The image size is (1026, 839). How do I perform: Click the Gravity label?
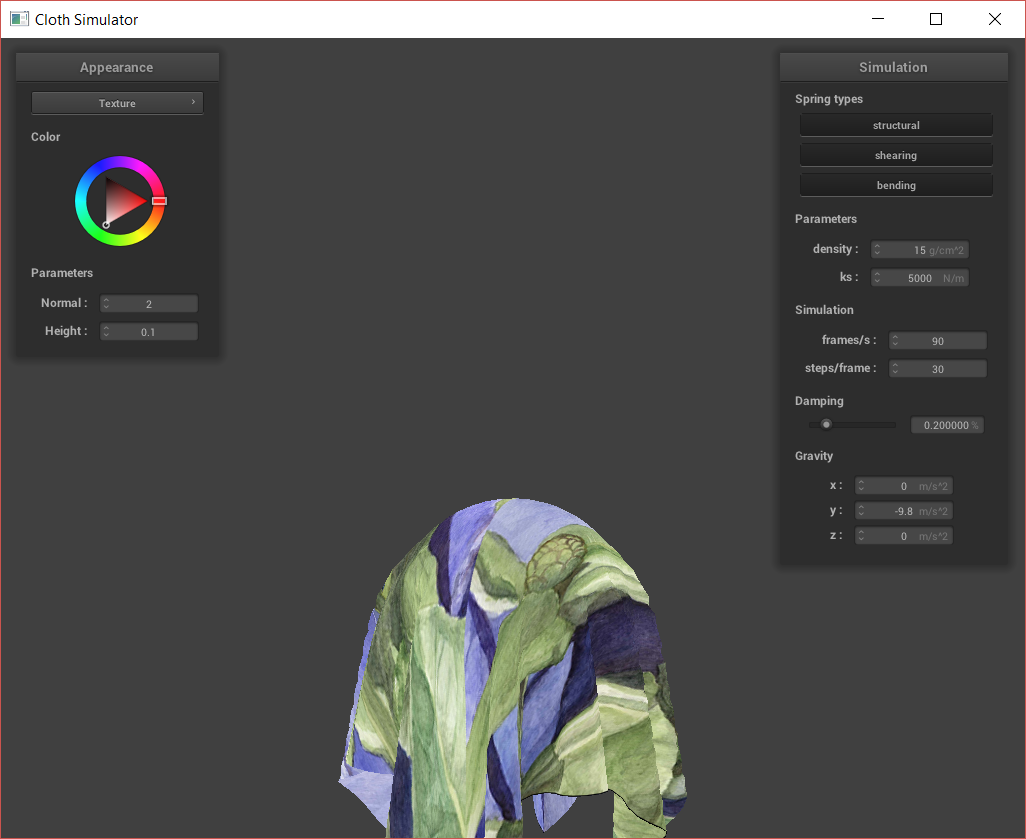pos(813,455)
